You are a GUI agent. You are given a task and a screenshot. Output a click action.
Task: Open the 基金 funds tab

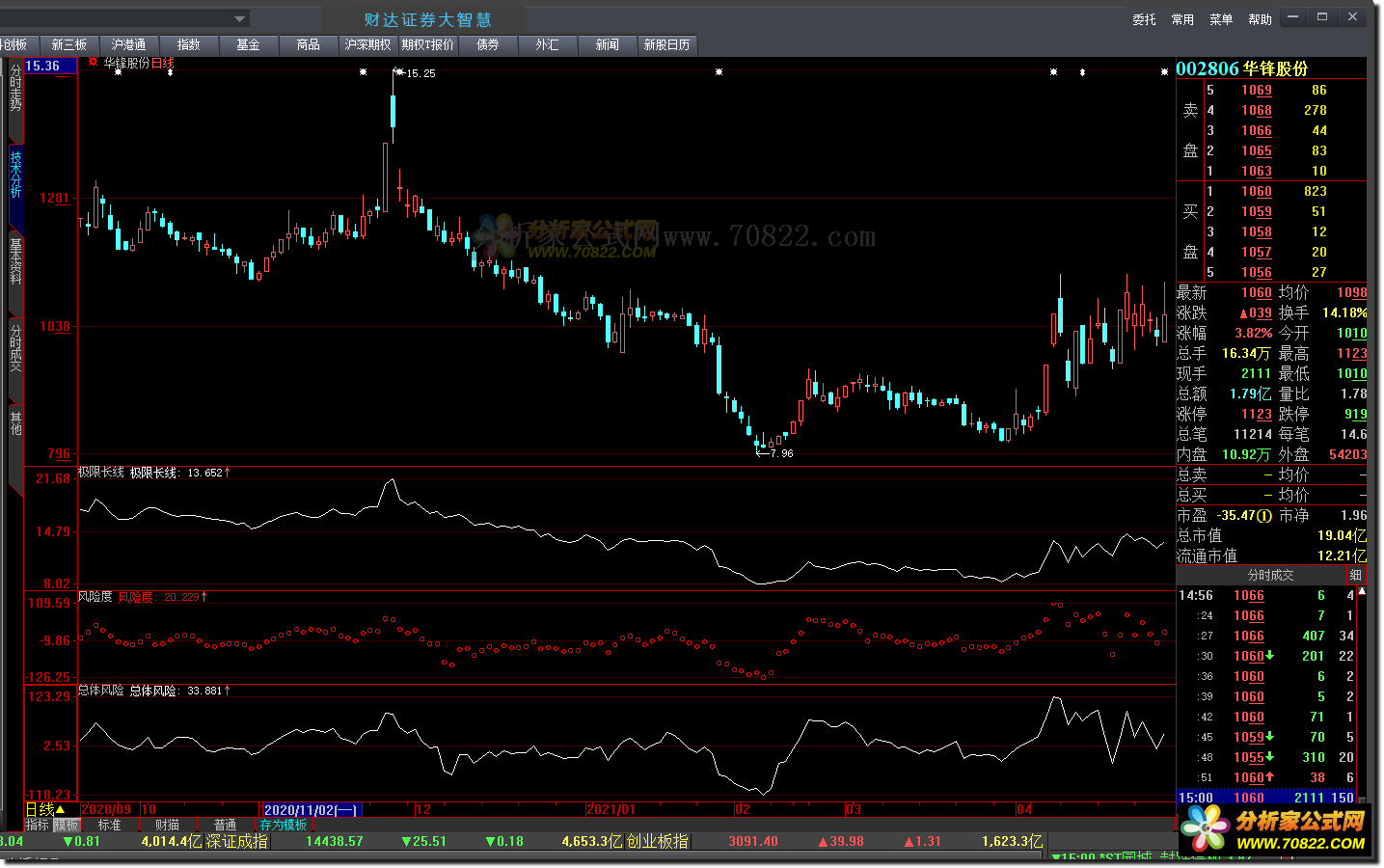(x=248, y=44)
